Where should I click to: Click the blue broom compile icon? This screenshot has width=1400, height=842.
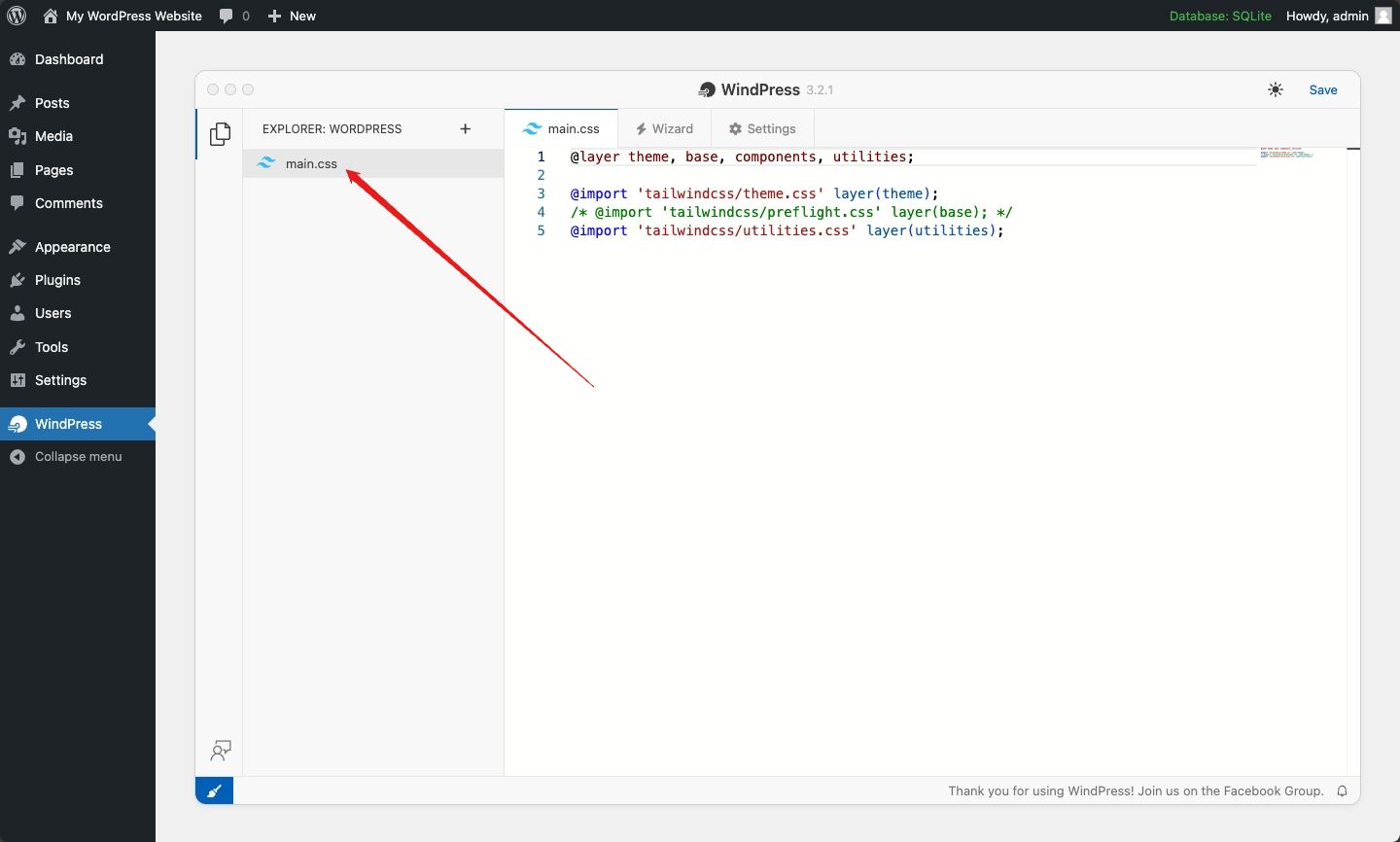coord(214,790)
